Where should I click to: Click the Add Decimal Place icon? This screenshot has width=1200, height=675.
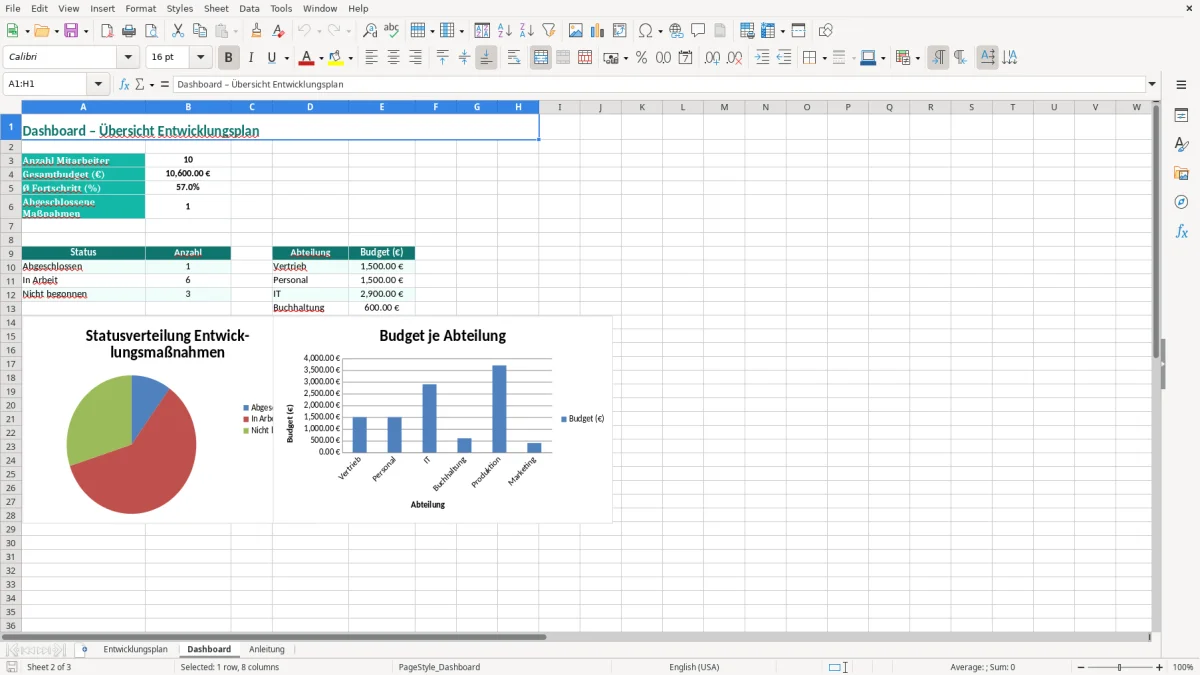coord(712,58)
